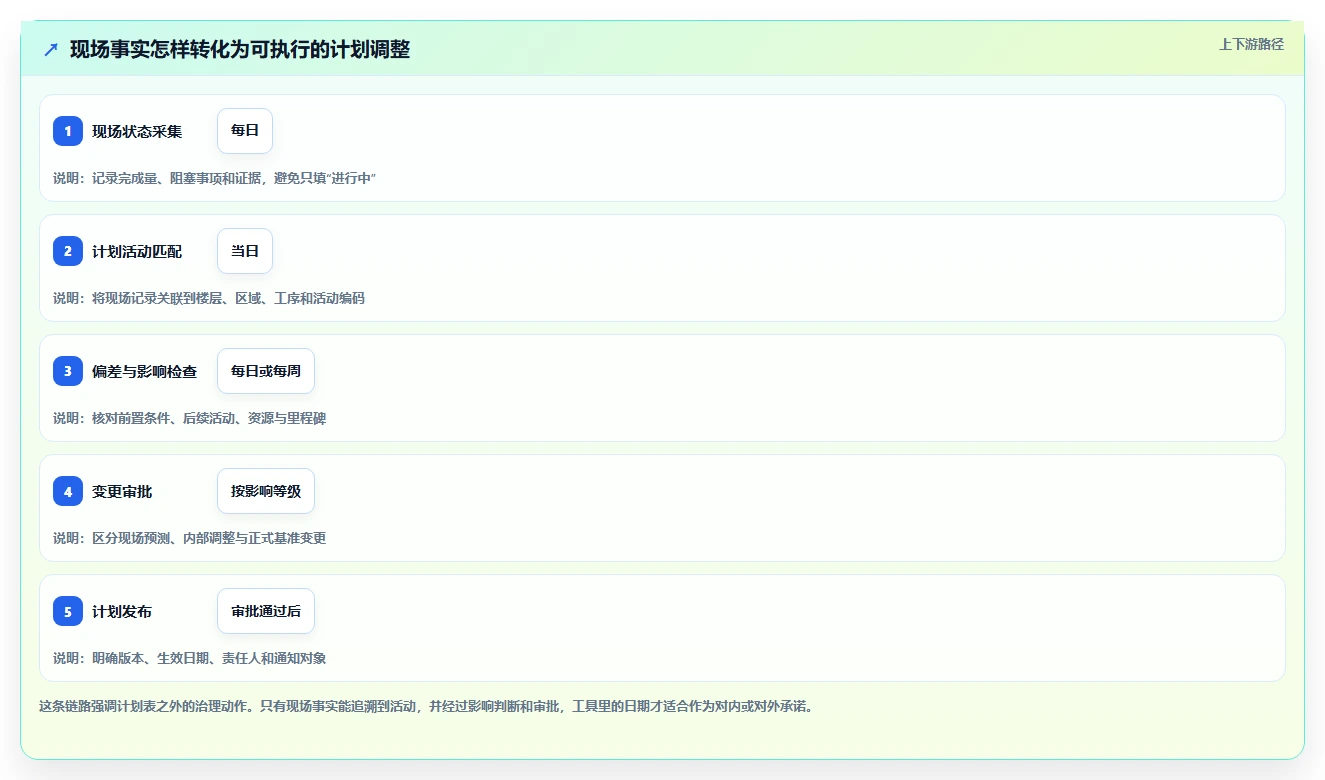Select the step 5 number badge
Screen dimensions: 1325x780
click(x=68, y=611)
